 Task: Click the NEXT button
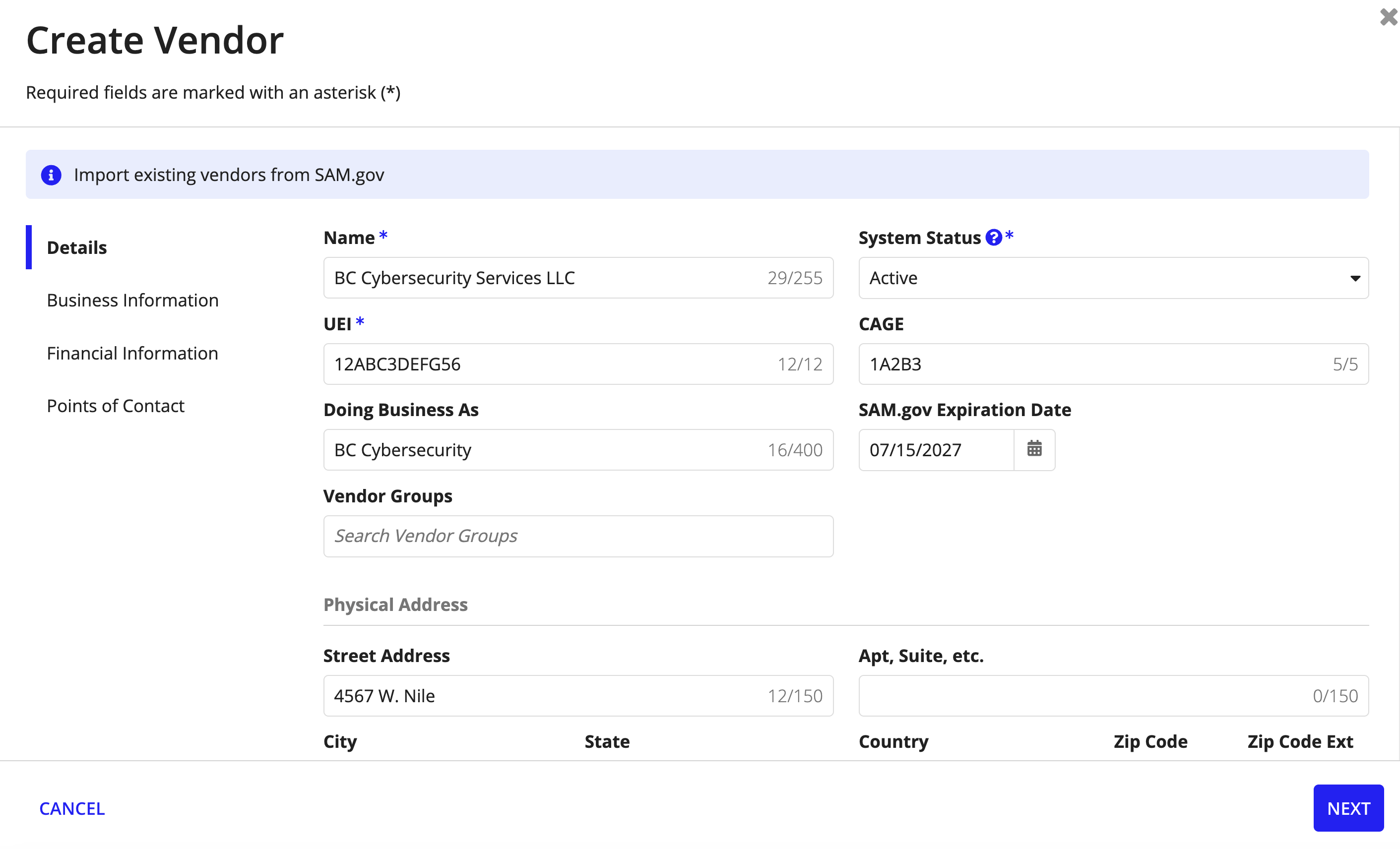[1348, 808]
